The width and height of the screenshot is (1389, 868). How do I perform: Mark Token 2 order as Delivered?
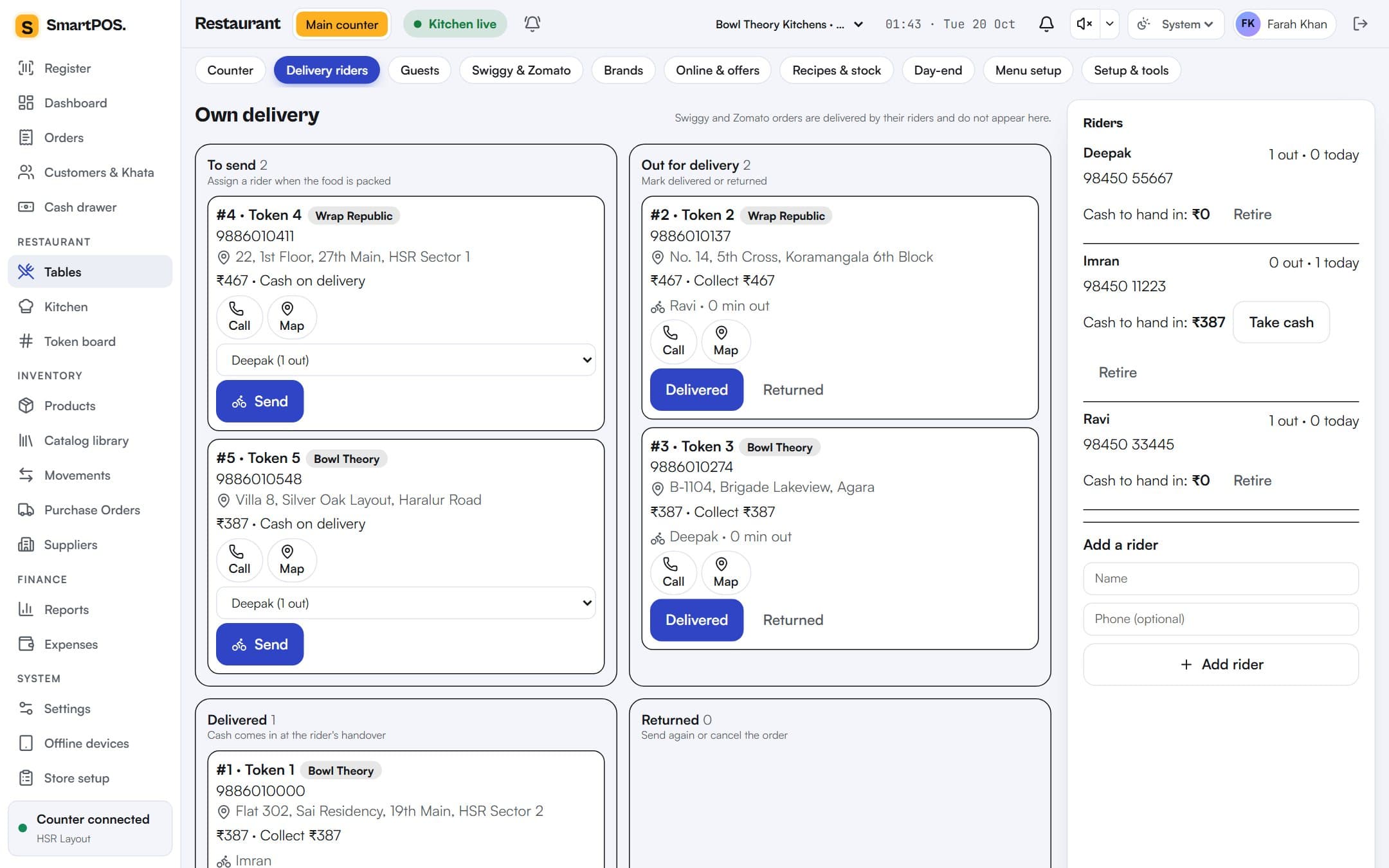(696, 390)
